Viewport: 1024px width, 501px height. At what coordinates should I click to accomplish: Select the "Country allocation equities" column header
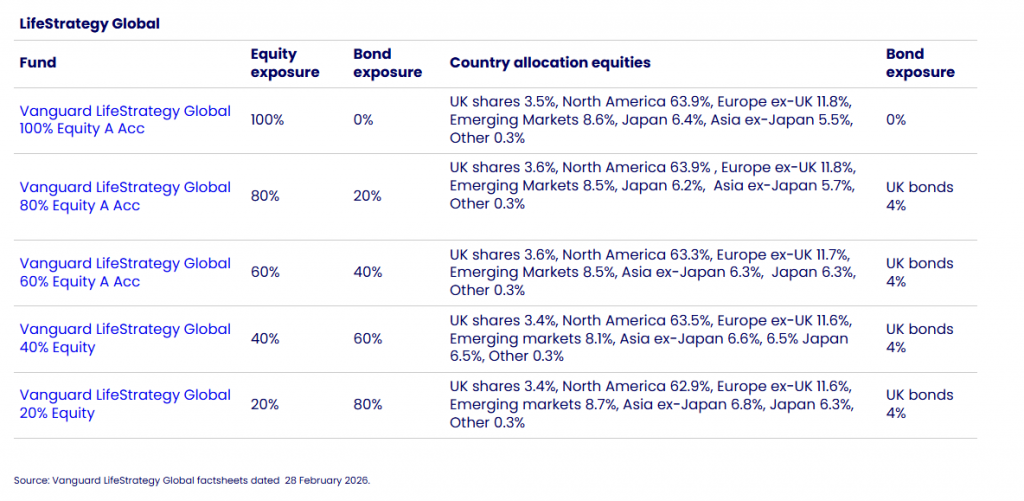pos(550,62)
